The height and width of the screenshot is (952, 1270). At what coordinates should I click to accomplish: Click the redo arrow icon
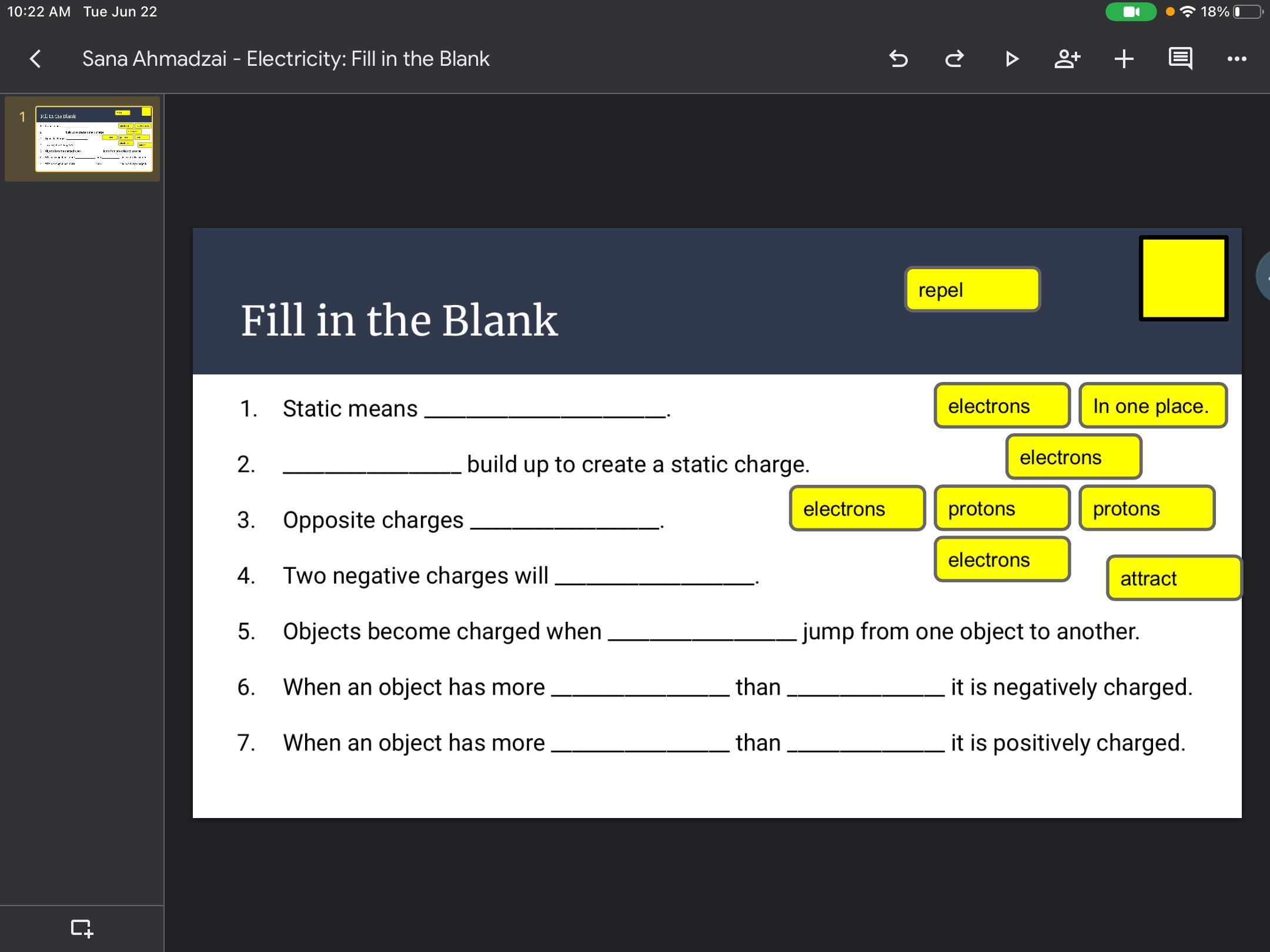954,59
